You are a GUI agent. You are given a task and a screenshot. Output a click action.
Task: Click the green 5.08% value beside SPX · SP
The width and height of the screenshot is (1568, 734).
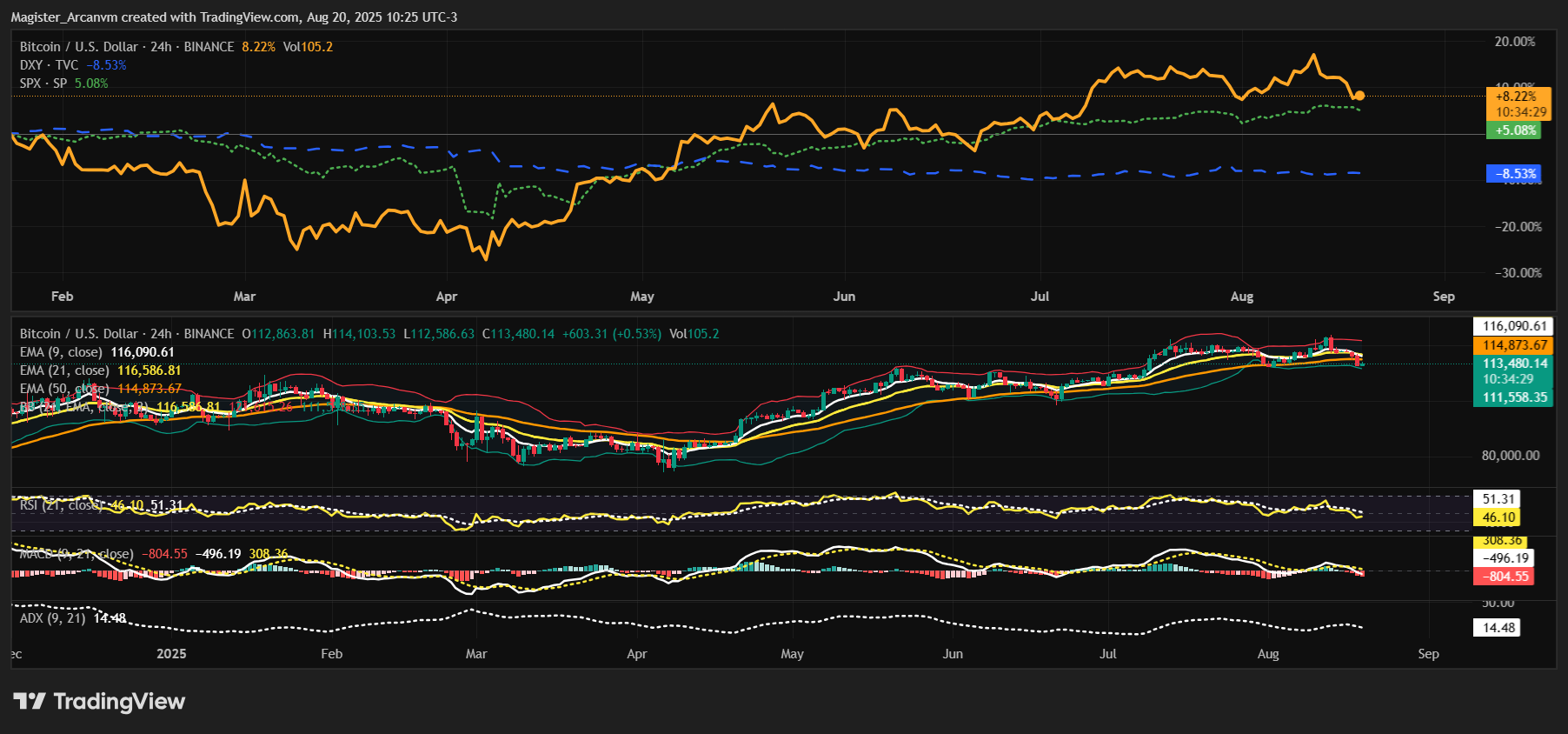[x=91, y=83]
